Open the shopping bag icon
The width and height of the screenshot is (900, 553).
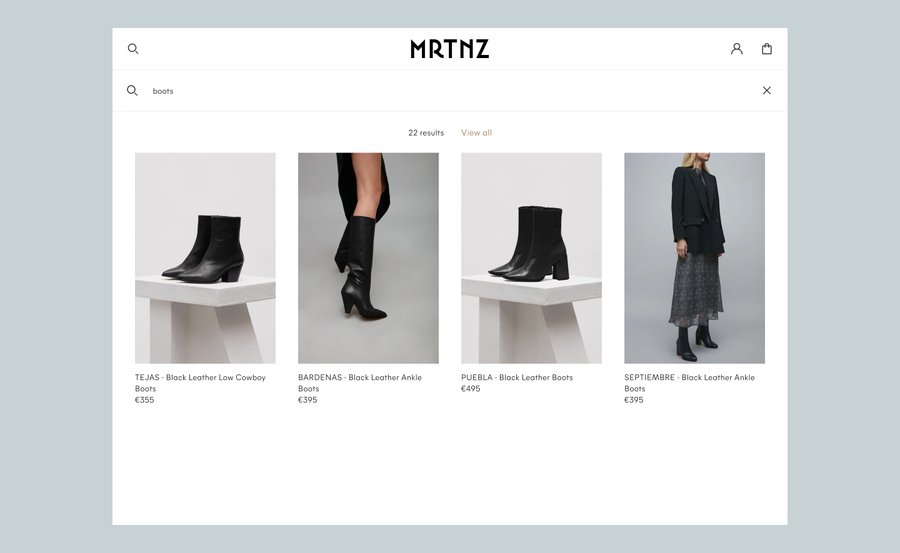[767, 49]
